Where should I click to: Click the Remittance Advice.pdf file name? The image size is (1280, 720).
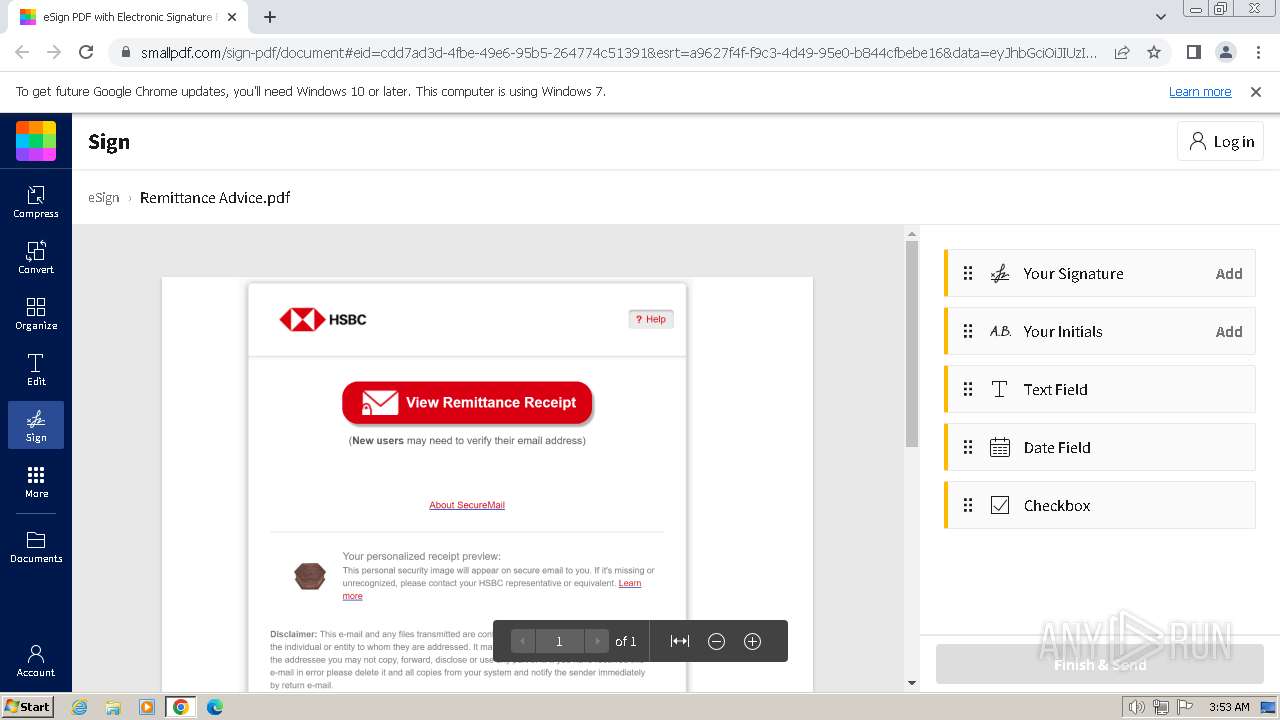215,197
